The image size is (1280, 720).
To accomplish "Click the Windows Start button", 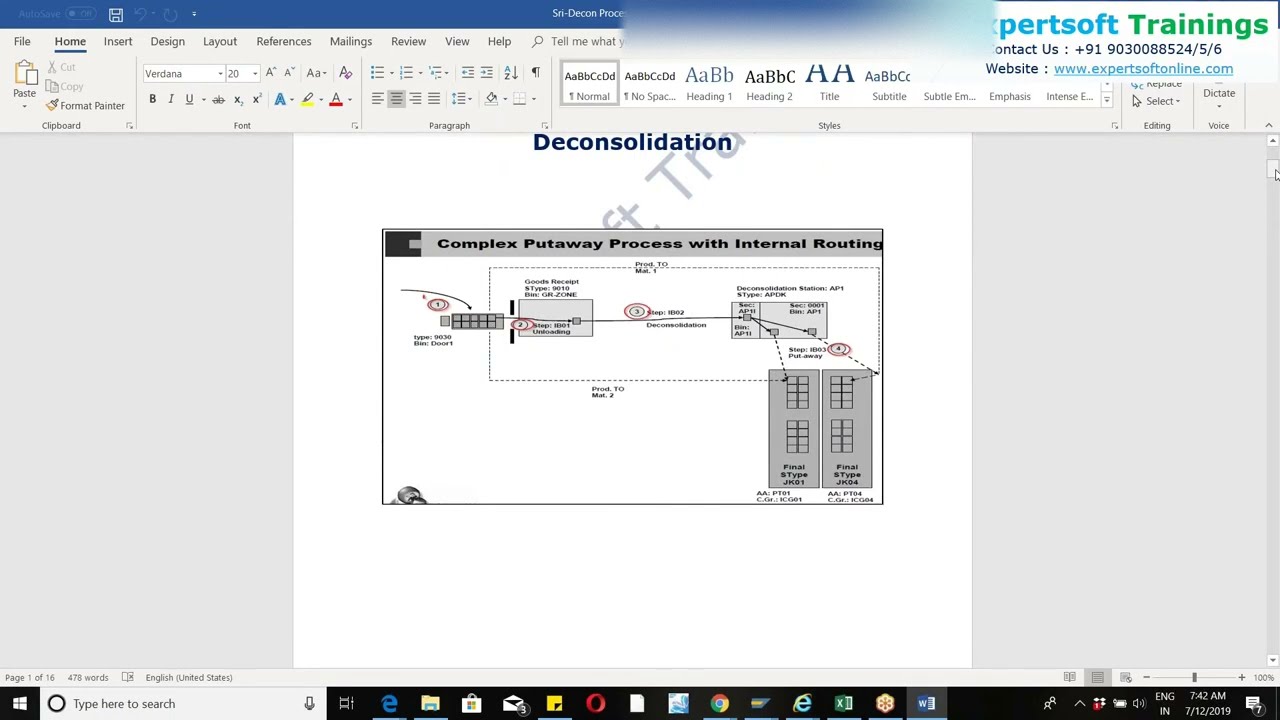I will (19, 703).
